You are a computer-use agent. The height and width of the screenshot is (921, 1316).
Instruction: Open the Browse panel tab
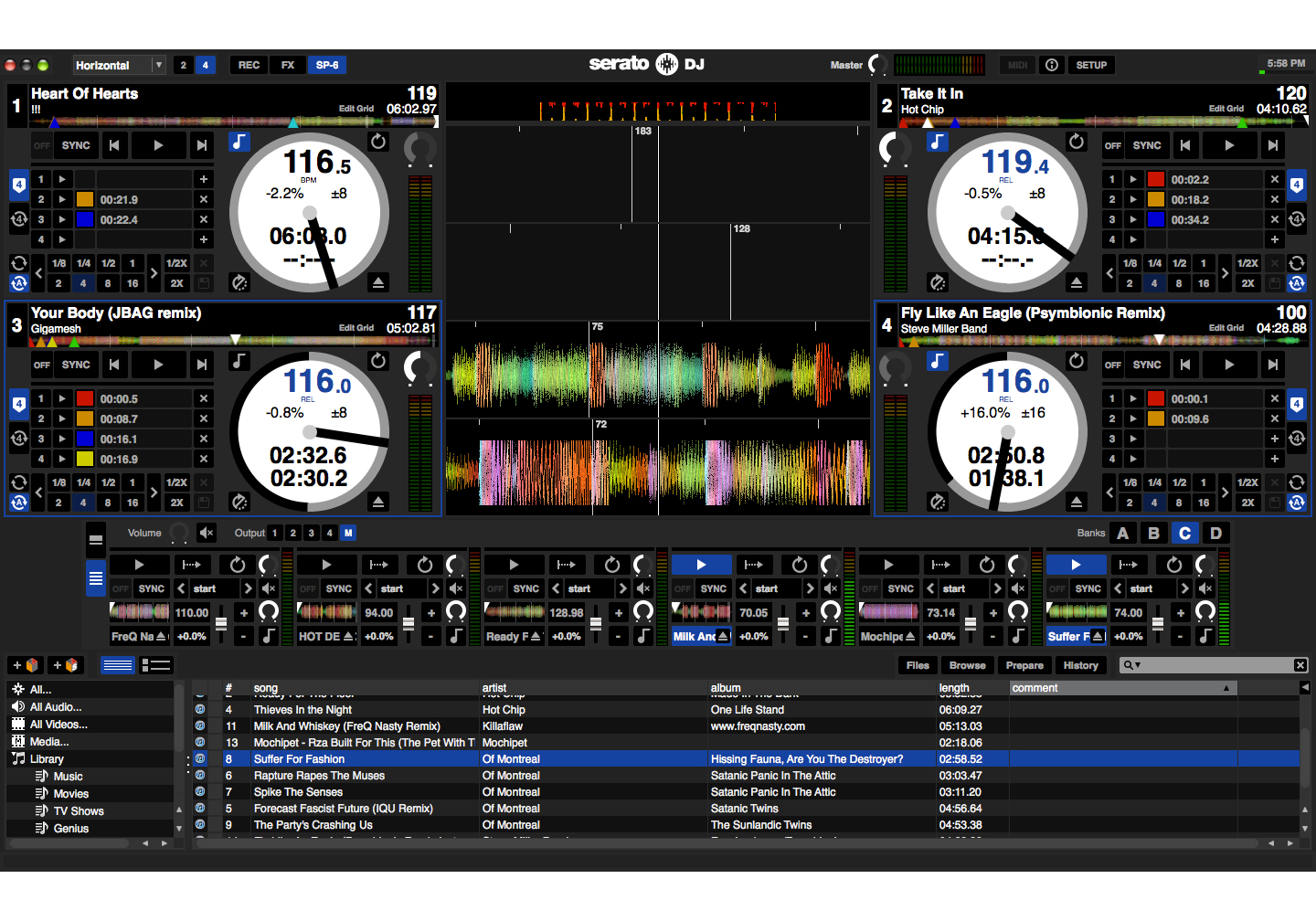pos(967,665)
